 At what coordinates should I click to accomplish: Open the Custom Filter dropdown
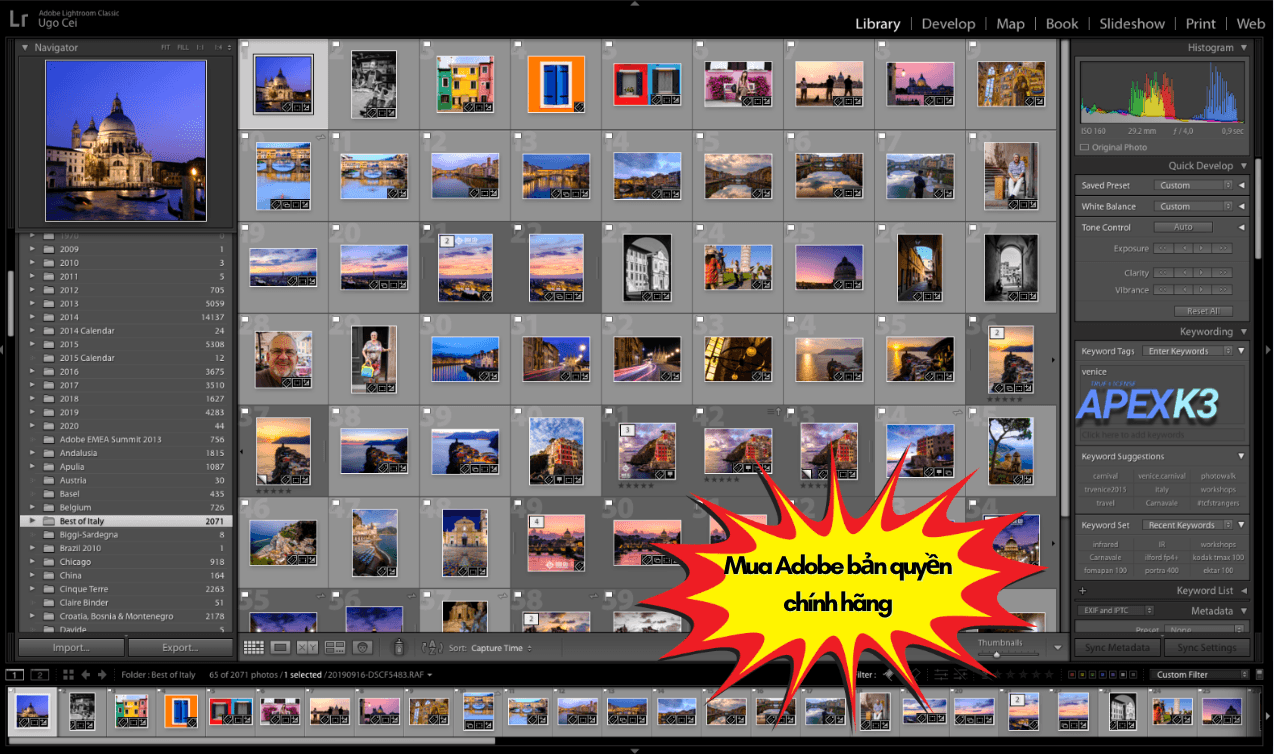click(x=1199, y=675)
